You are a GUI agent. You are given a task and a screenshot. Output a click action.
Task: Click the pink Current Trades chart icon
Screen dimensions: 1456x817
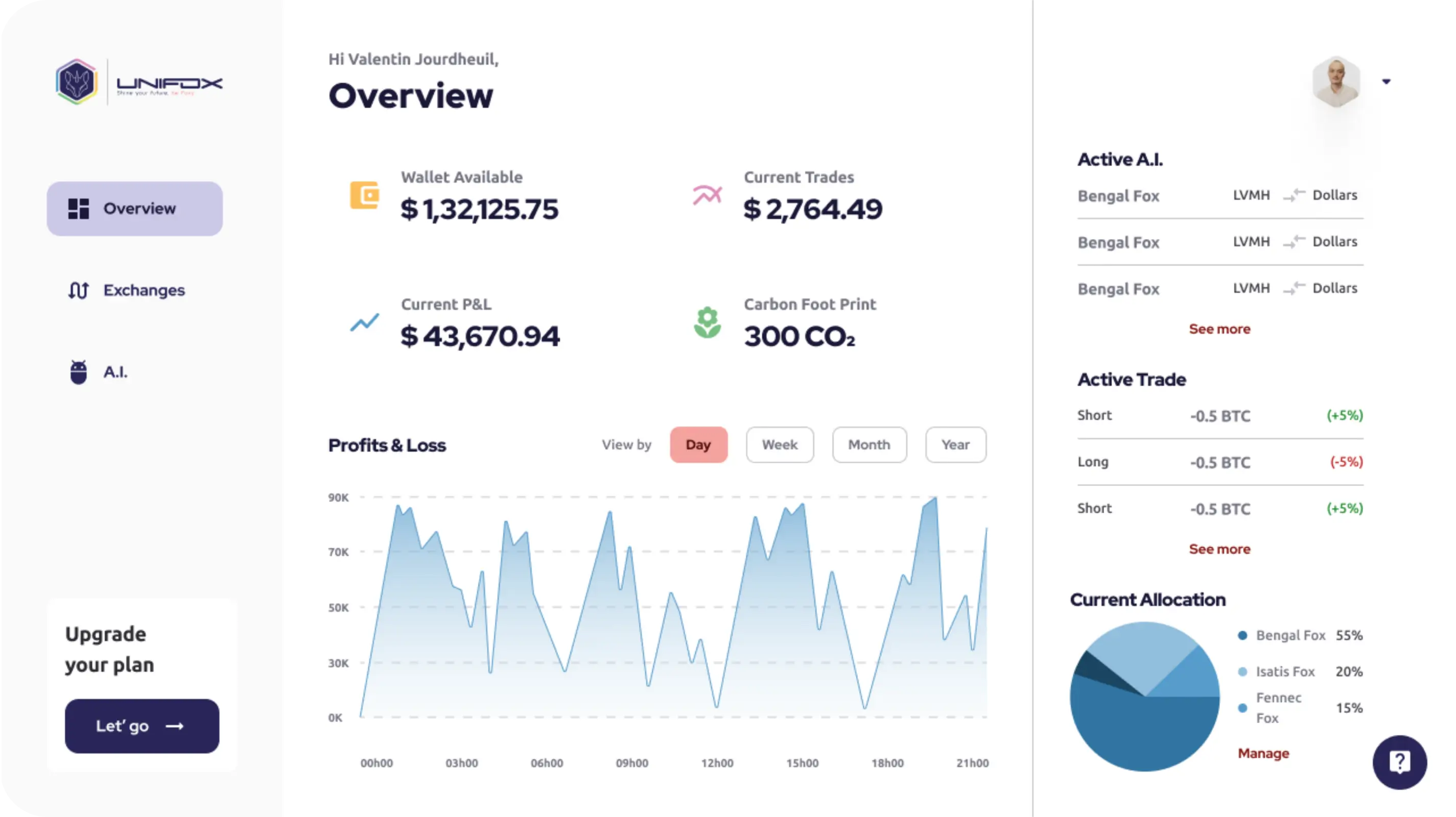(x=707, y=195)
